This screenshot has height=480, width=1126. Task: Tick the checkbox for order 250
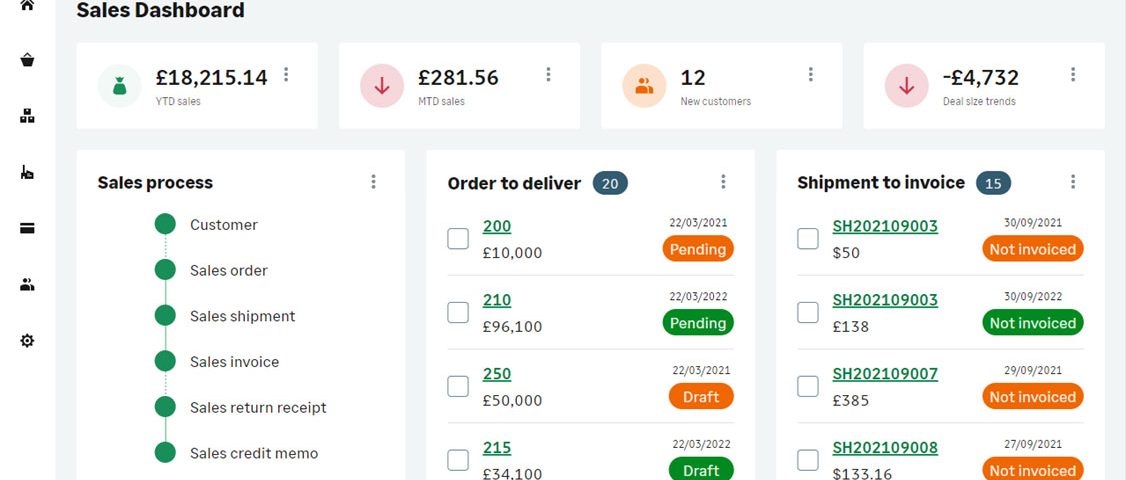click(x=458, y=386)
